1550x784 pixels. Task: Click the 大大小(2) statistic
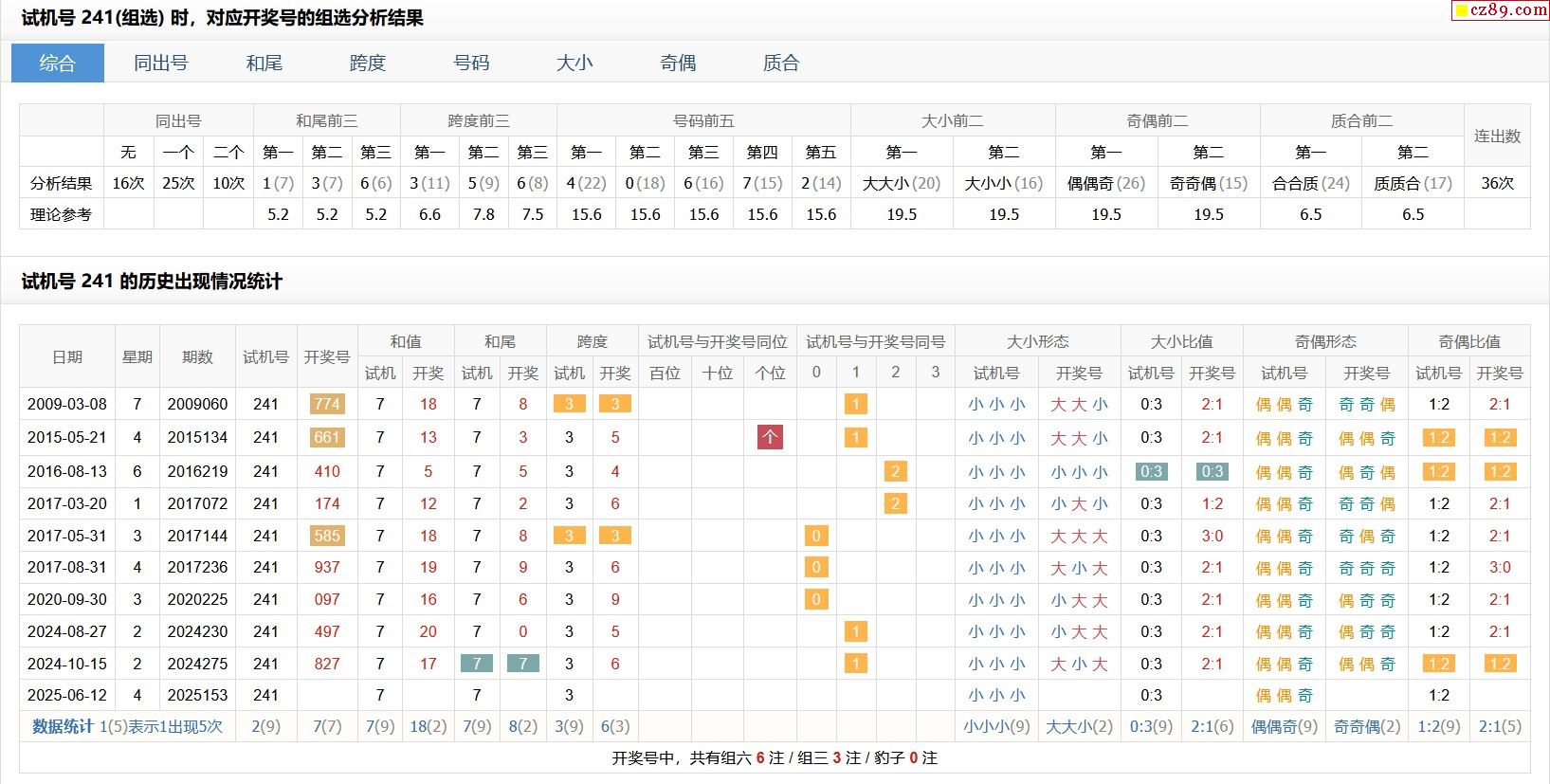pyautogui.click(x=1079, y=726)
